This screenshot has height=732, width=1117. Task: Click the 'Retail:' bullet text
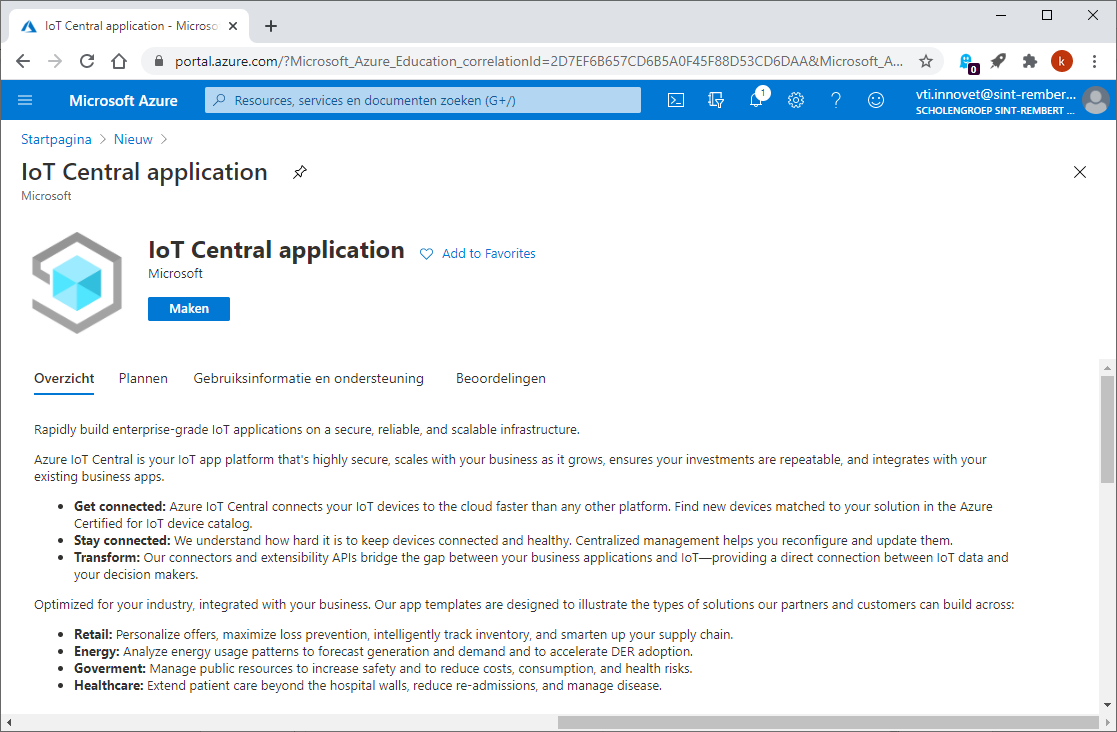point(93,634)
